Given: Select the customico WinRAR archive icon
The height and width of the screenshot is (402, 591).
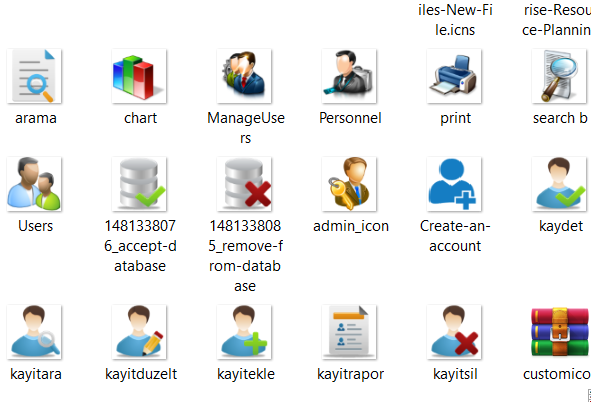Looking at the screenshot, I should pyautogui.click(x=560, y=332).
